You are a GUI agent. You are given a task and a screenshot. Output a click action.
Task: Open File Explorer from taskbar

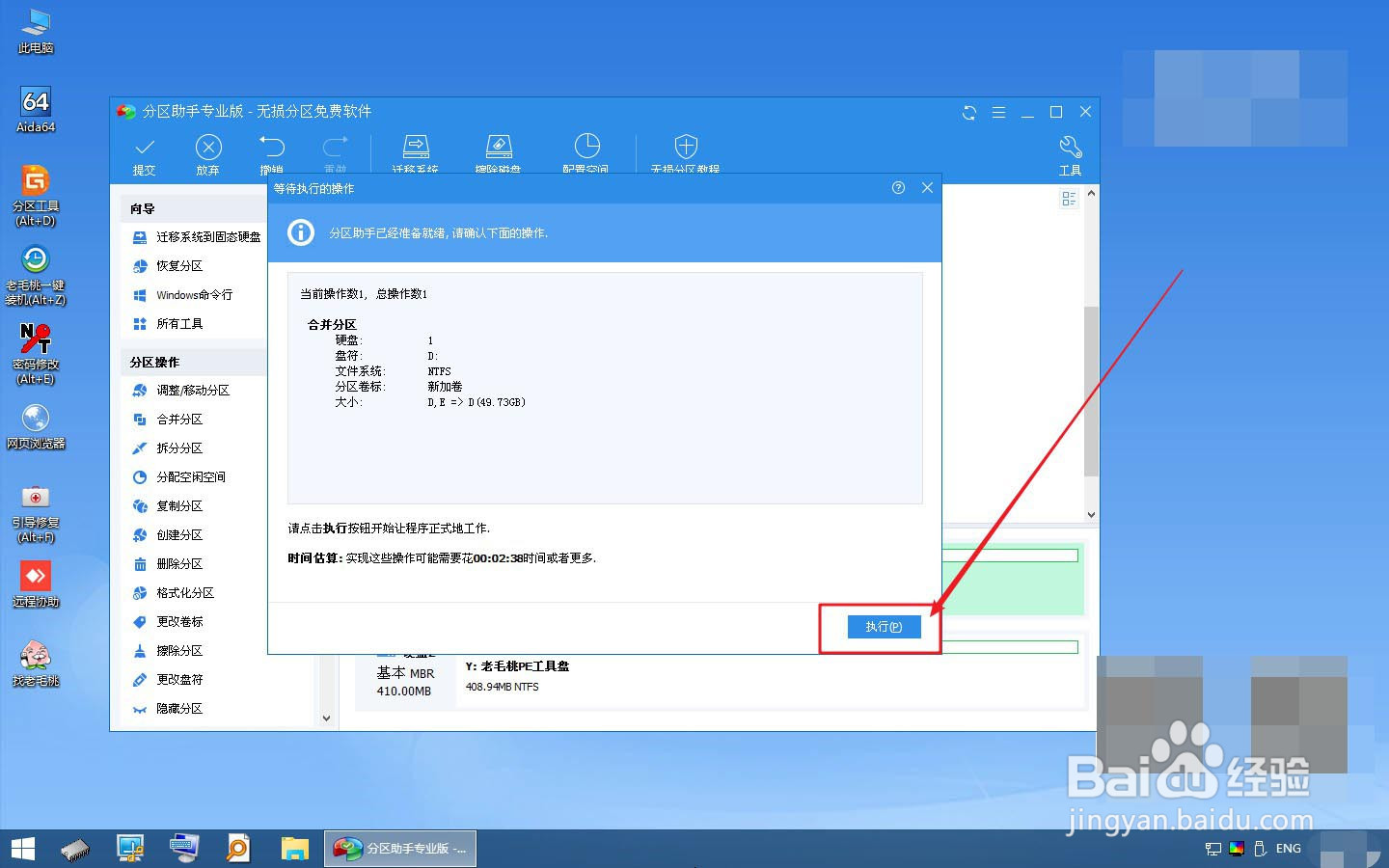[x=294, y=849]
